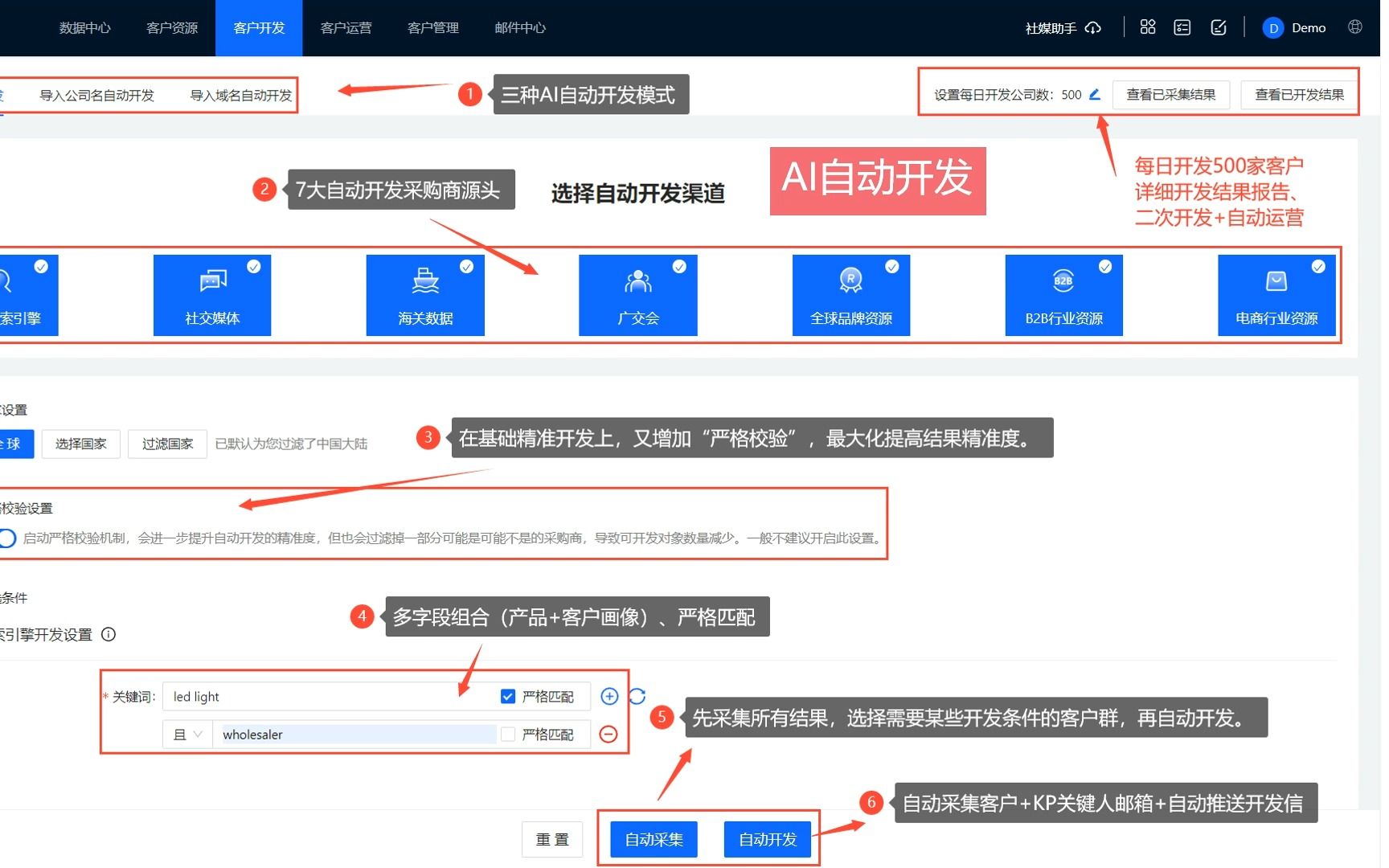1389x868 pixels.
Task: Open the 客户管理 menu
Action: pos(433,28)
